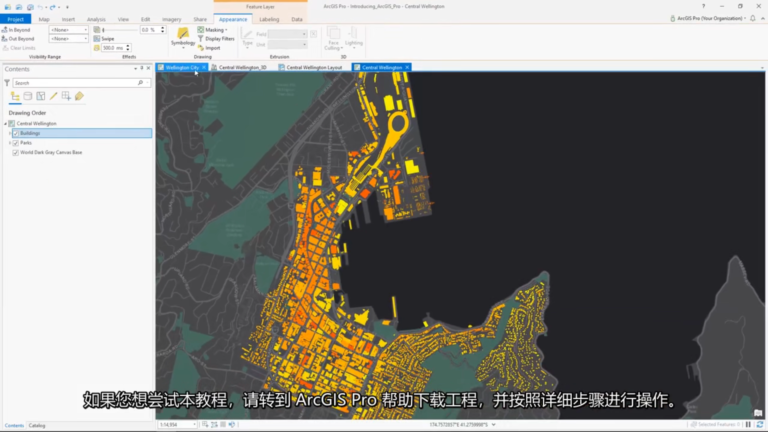This screenshot has width=768, height=432.
Task: Select the Buildings layer row
Action: pyautogui.click(x=82, y=133)
